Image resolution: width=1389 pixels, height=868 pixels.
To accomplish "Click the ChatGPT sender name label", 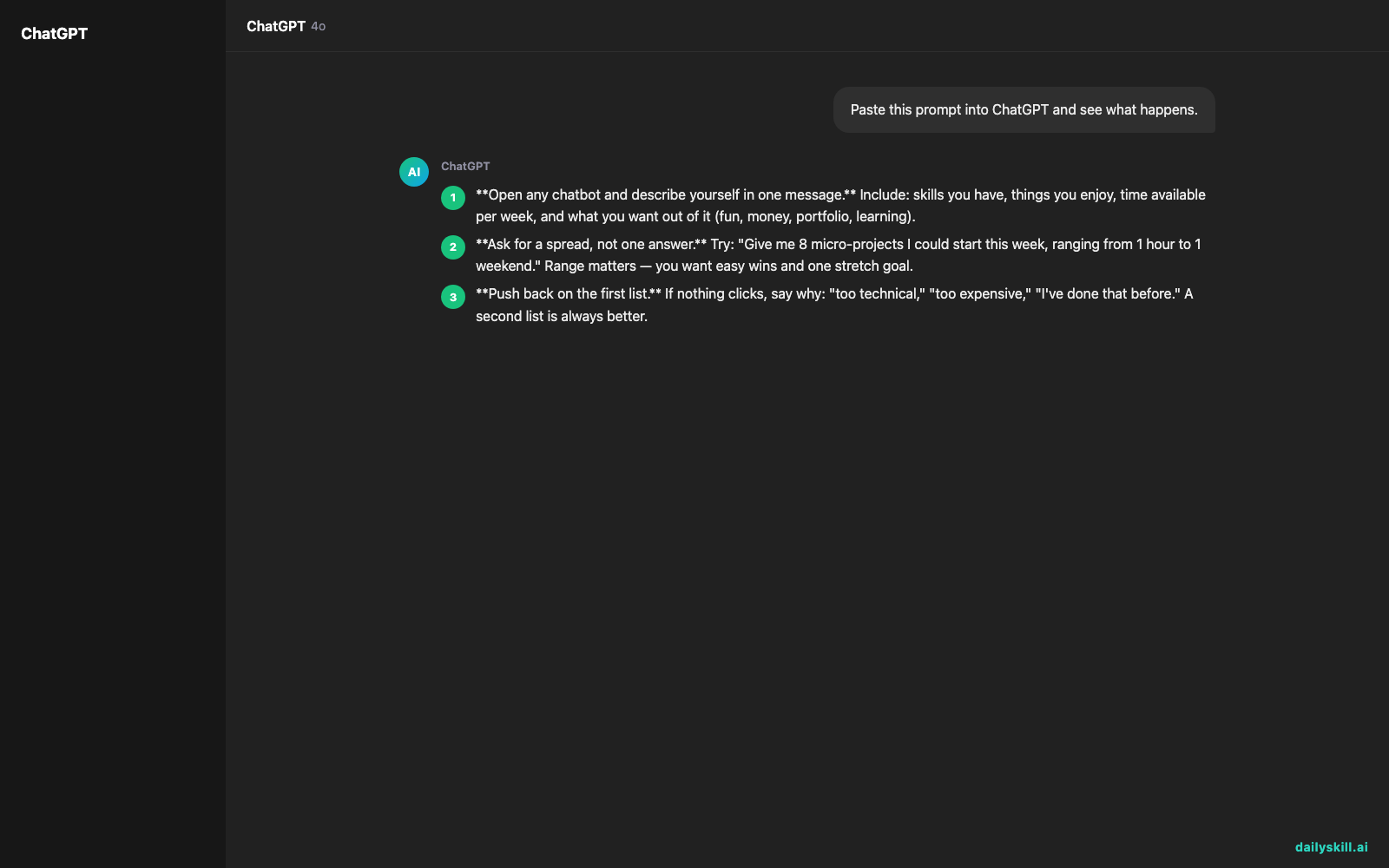I will click(x=465, y=166).
